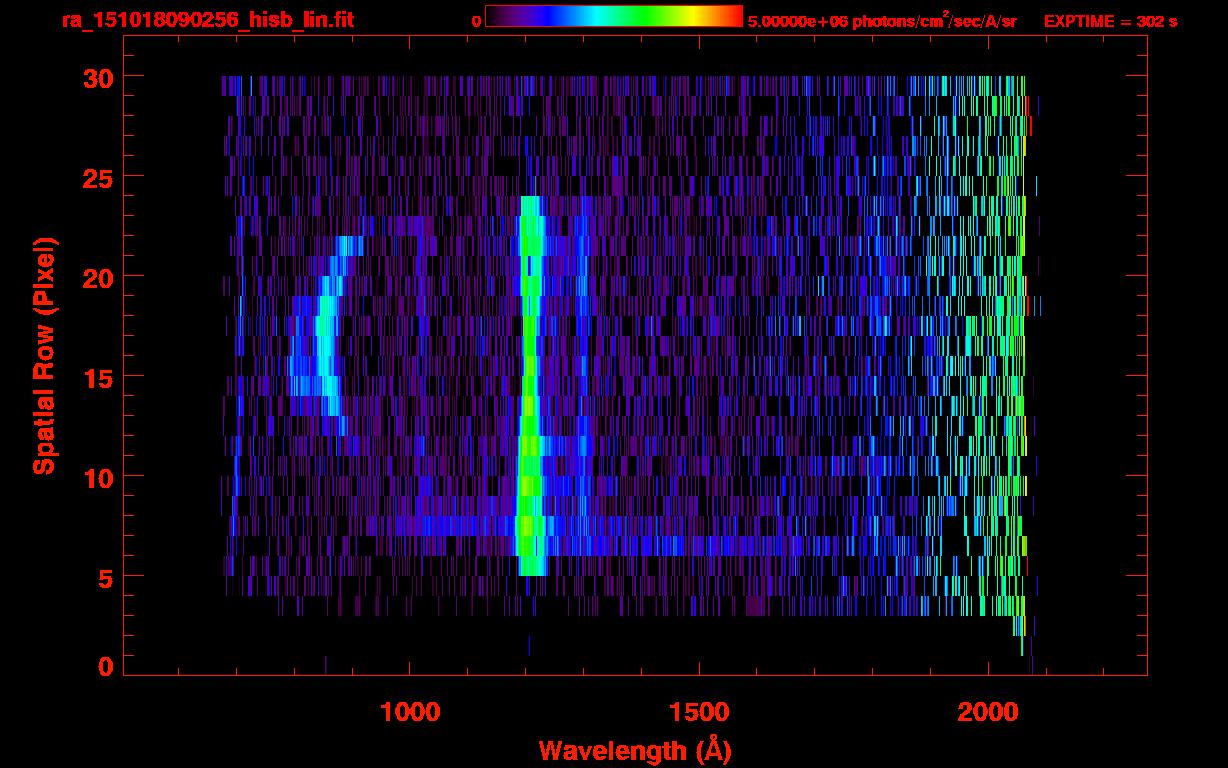Click the Spatial Row (Pixel) axis title
This screenshot has width=1228, height=768.
pyautogui.click(x=44, y=356)
